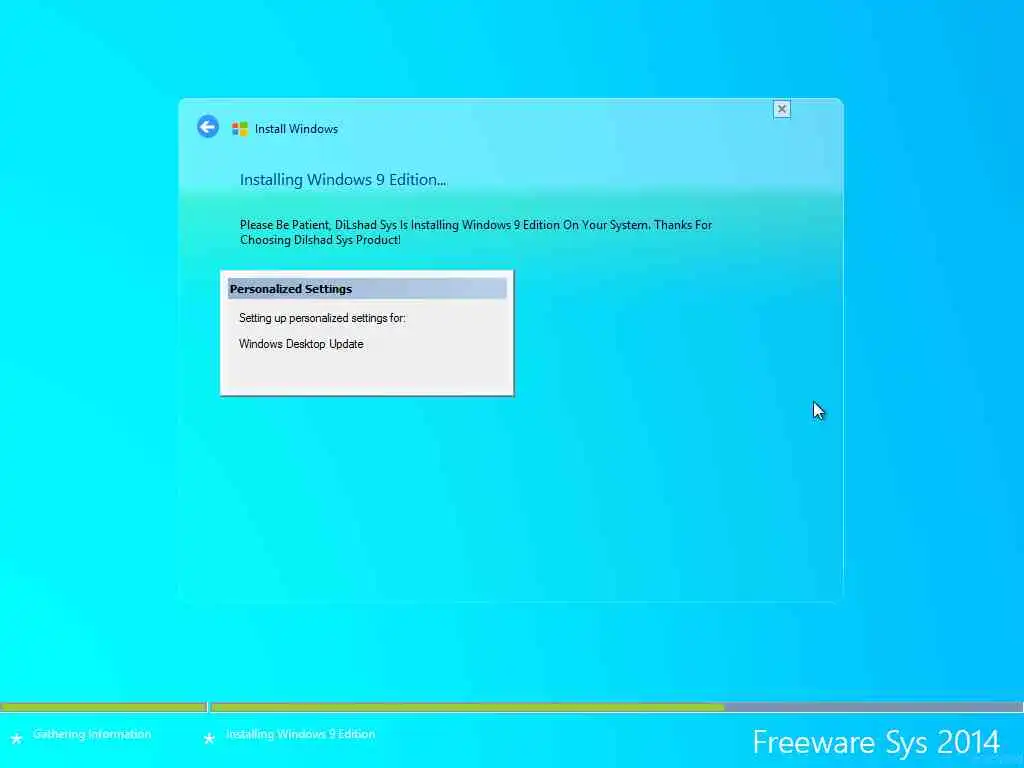Select the 'Installing Windows 9 Edition...' heading

(343, 180)
